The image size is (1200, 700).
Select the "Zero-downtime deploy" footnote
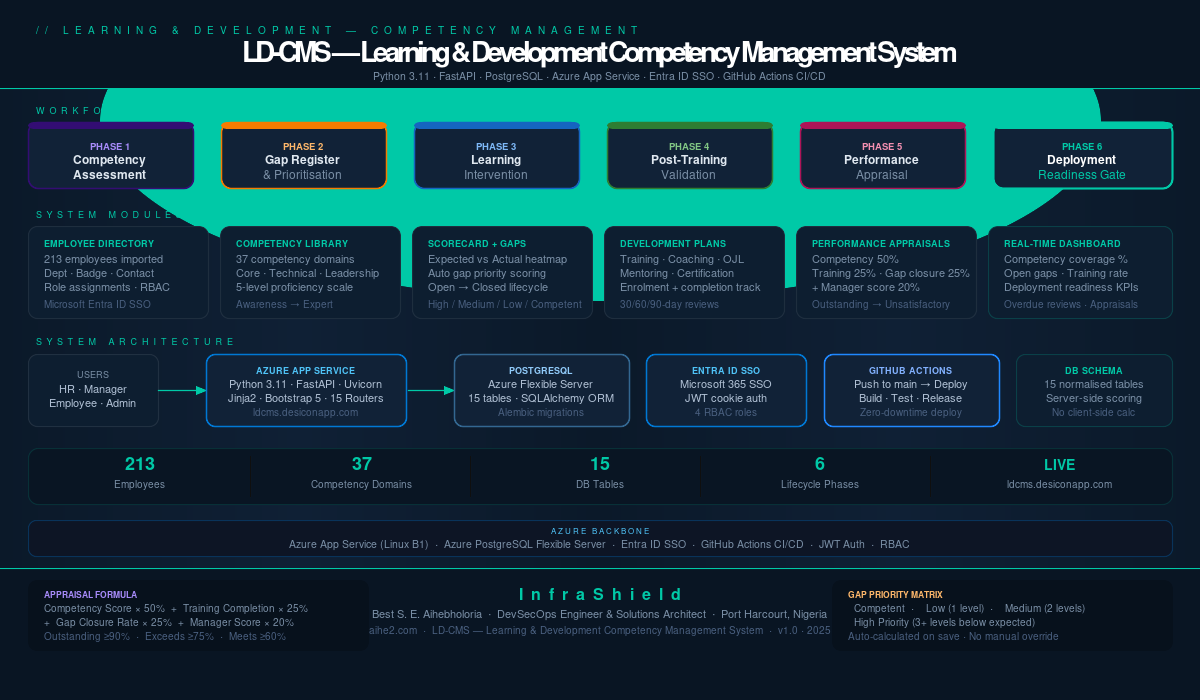[x=911, y=412]
